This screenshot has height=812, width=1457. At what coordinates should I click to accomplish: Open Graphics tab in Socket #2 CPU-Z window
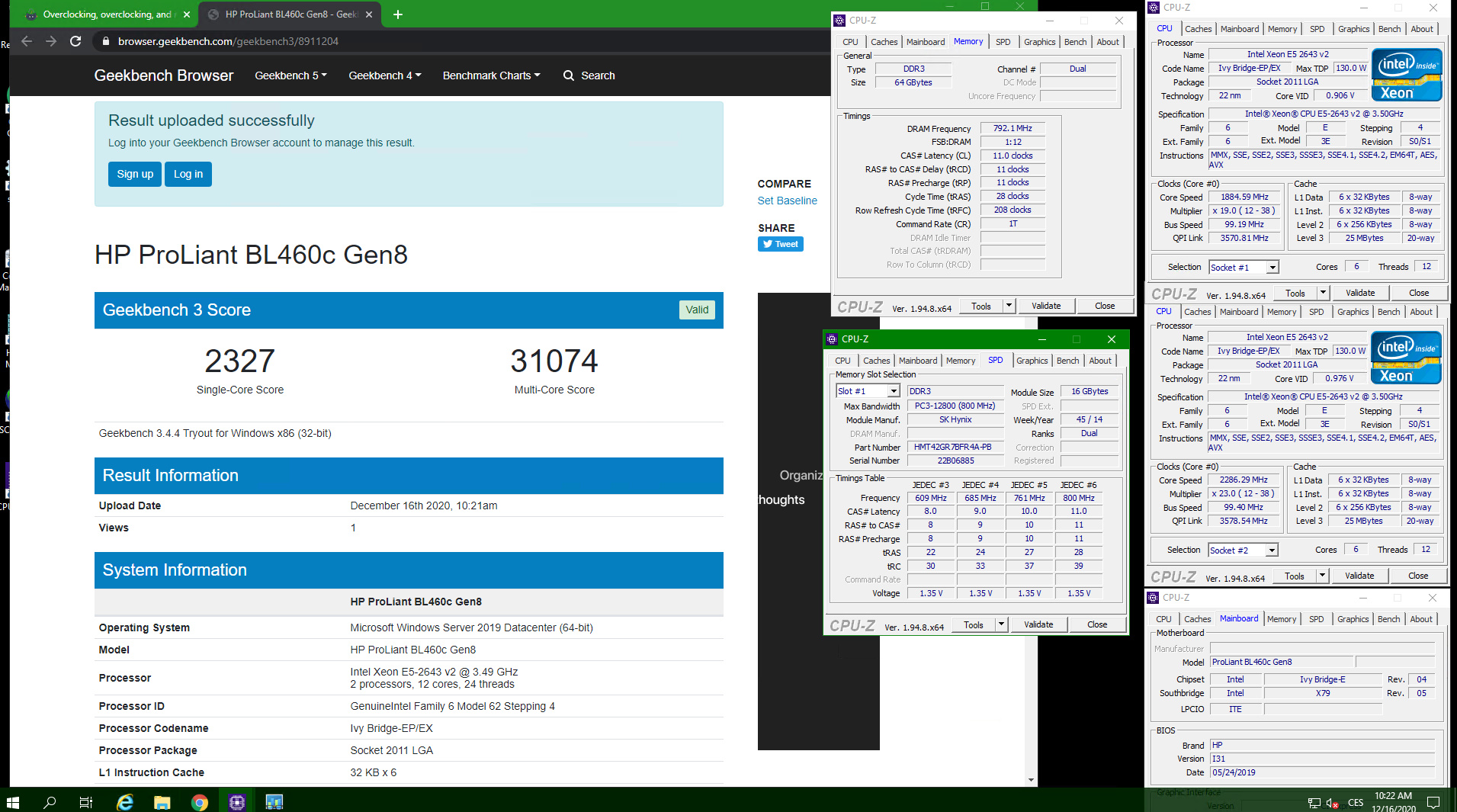tap(1353, 312)
